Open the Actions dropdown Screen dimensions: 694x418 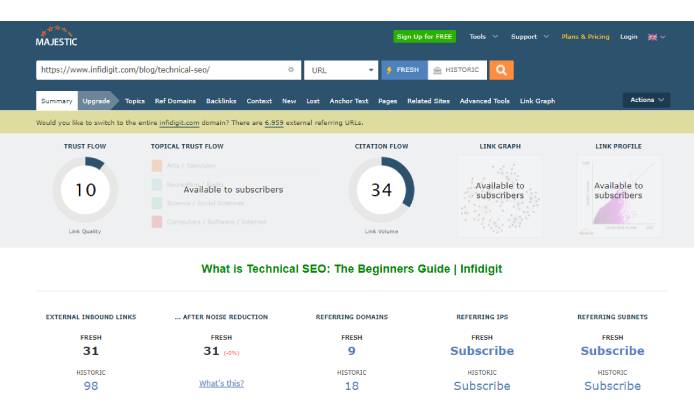click(x=646, y=100)
